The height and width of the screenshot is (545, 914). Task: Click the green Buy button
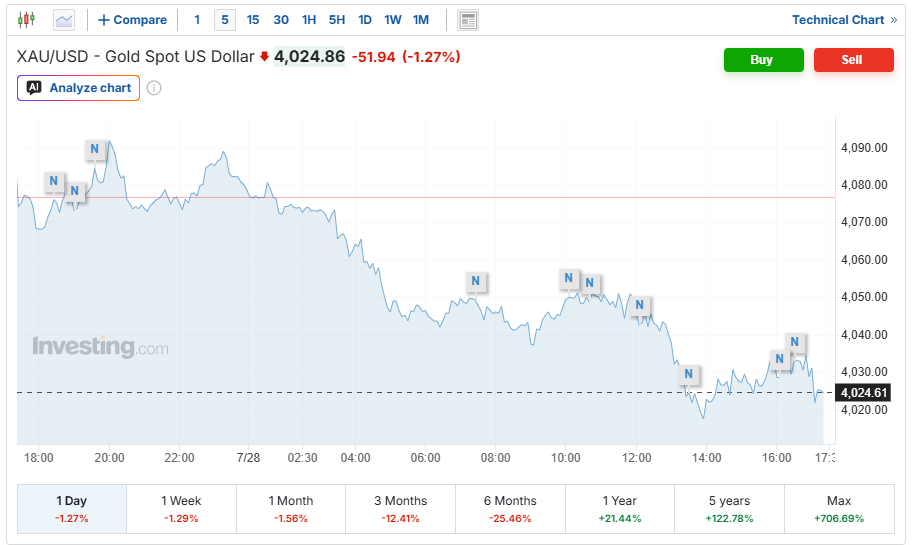[x=764, y=60]
